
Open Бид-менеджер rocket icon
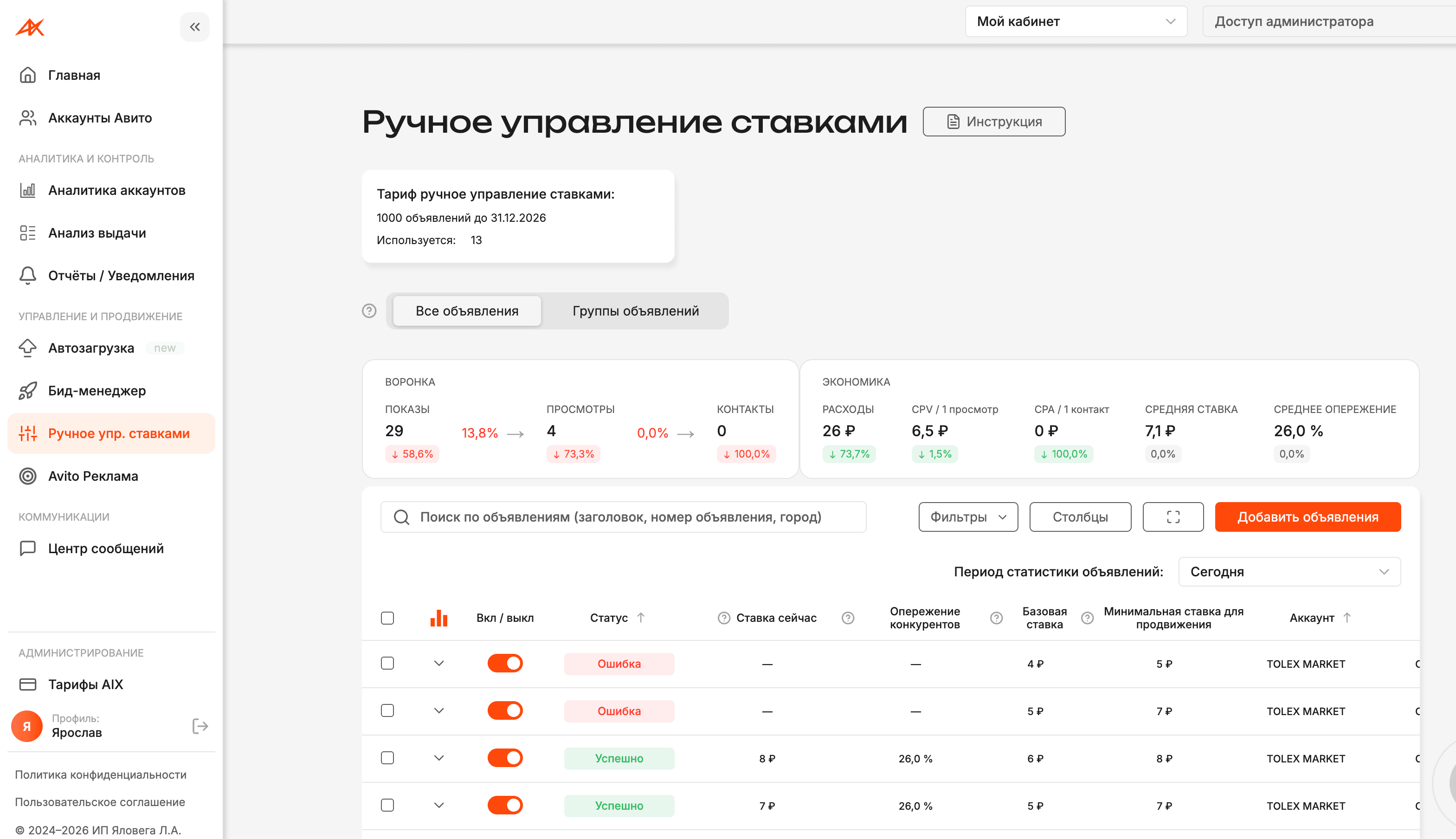pos(28,391)
